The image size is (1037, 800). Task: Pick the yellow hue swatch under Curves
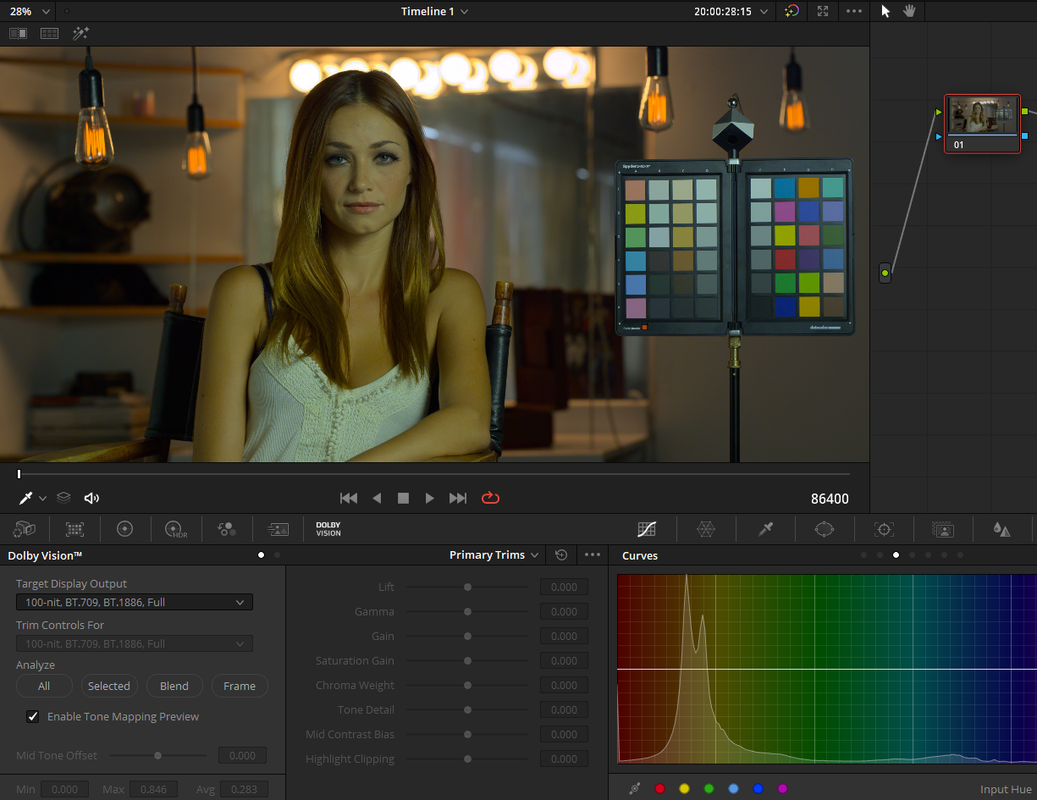tap(684, 788)
